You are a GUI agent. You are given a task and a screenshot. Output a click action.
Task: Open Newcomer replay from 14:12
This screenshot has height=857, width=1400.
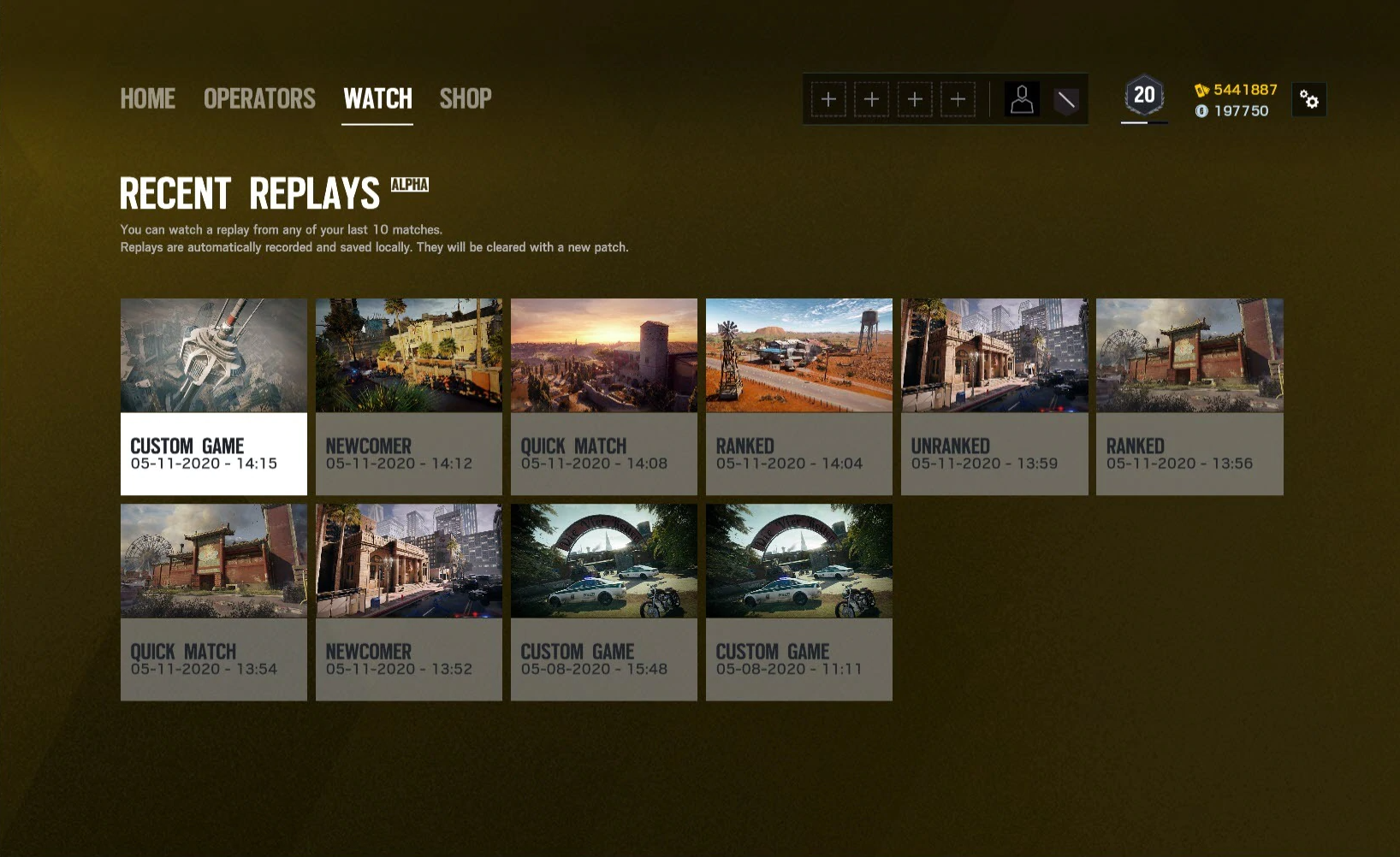[409, 397]
